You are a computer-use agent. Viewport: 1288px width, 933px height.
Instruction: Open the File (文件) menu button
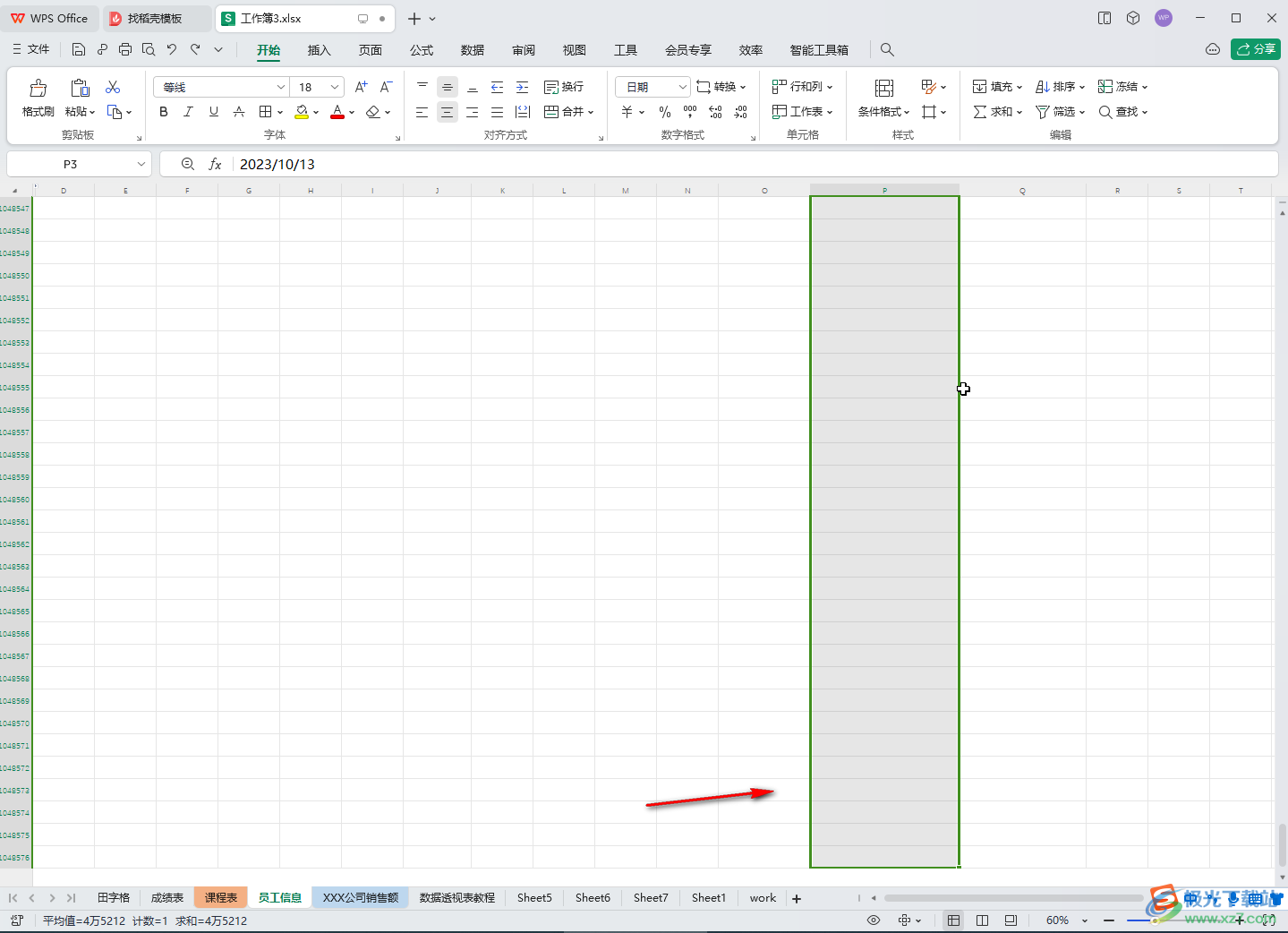31,50
